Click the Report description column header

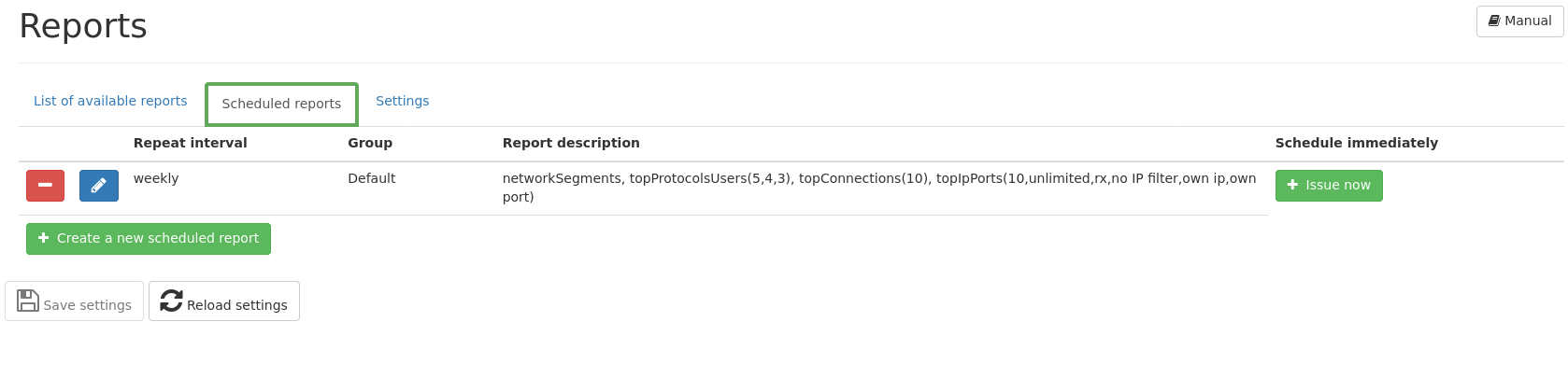pyautogui.click(x=571, y=143)
